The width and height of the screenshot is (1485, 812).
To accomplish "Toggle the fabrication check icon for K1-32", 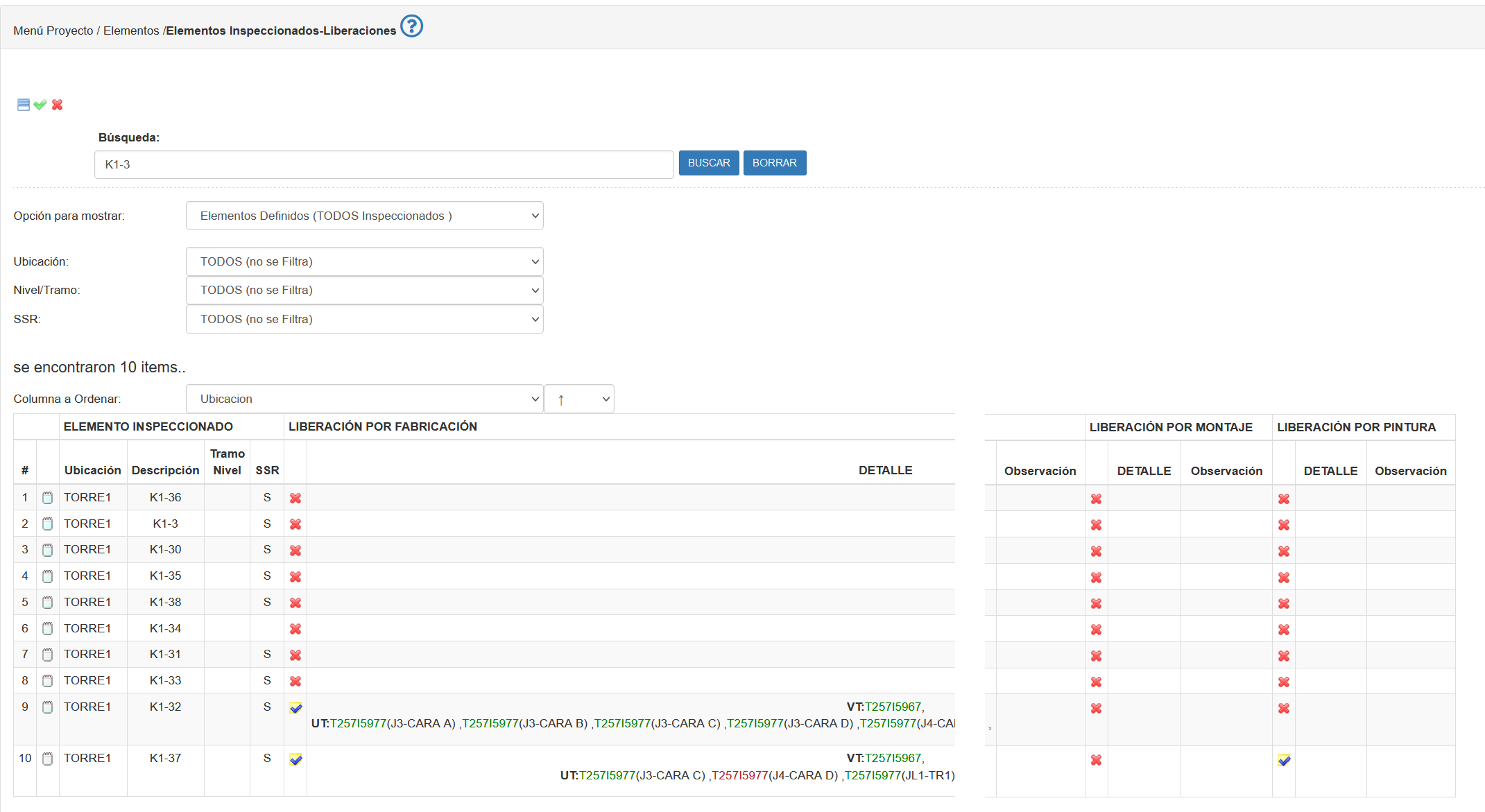I will pos(295,708).
